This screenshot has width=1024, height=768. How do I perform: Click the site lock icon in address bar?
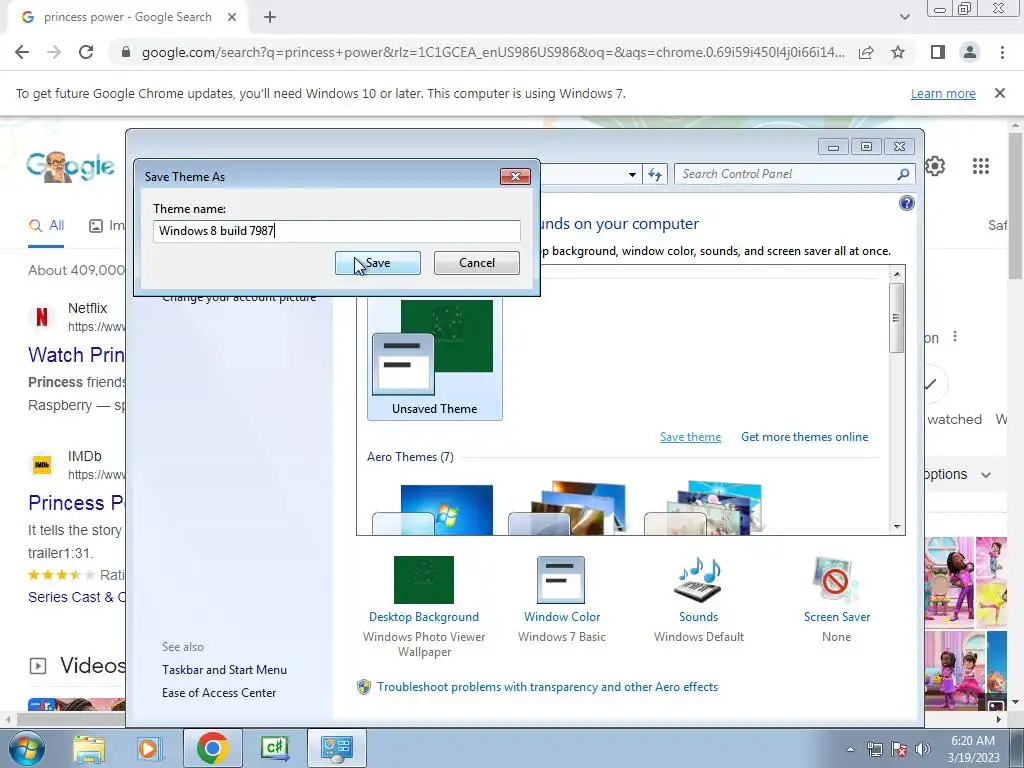pyautogui.click(x=126, y=52)
